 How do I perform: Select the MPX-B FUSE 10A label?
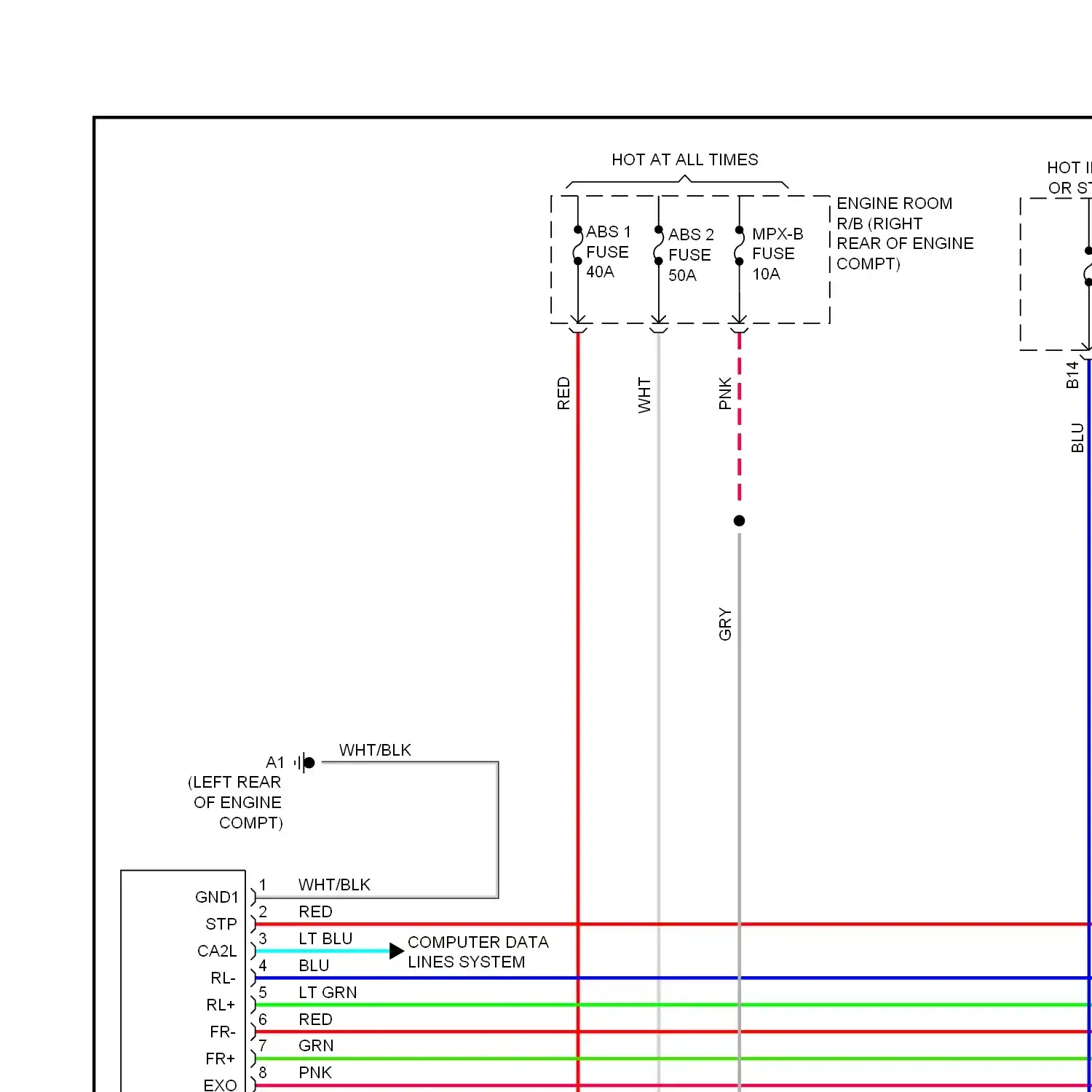point(778,254)
